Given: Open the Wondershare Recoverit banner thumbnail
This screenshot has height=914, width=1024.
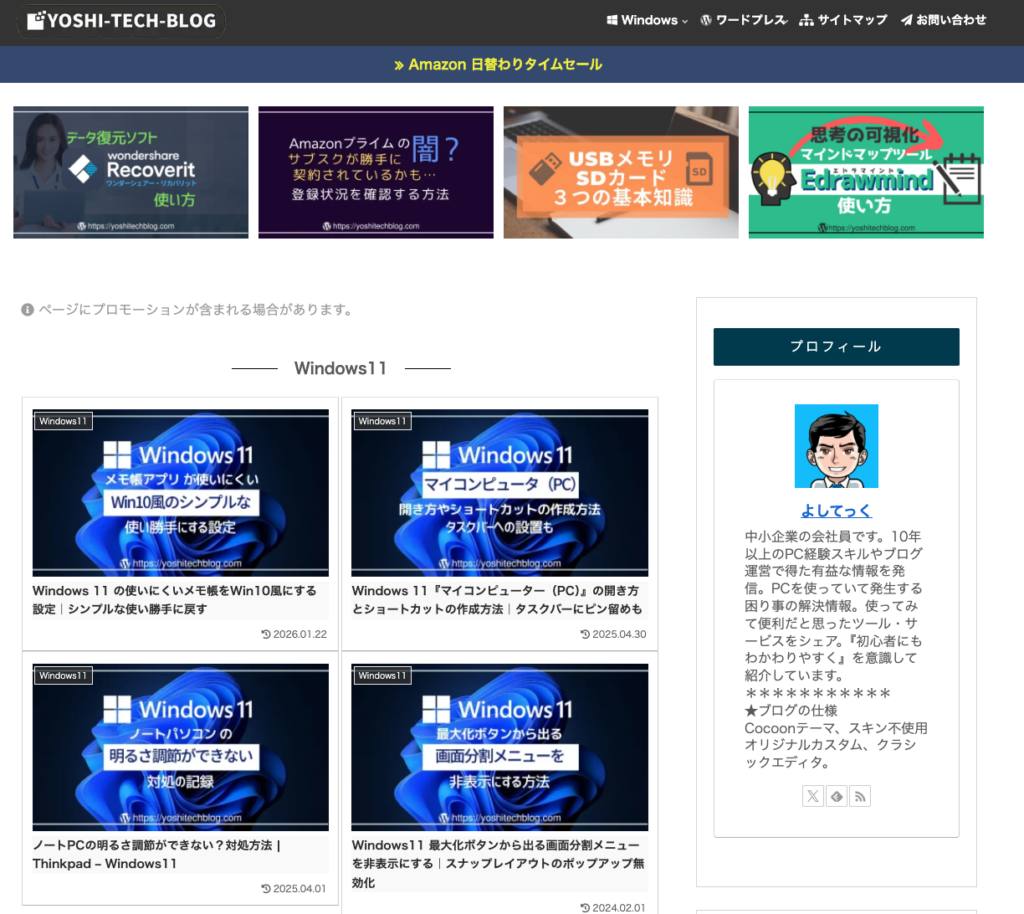Looking at the screenshot, I should point(131,172).
